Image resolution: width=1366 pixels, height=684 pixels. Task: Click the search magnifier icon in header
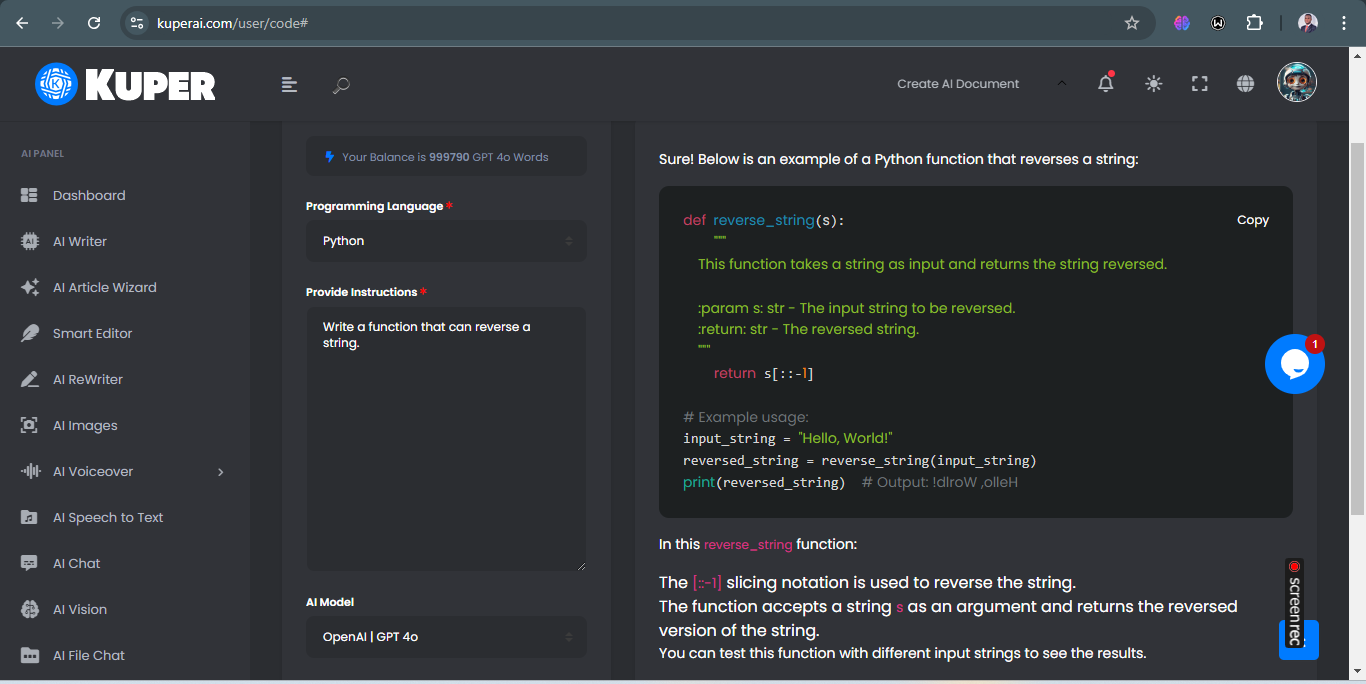341,85
